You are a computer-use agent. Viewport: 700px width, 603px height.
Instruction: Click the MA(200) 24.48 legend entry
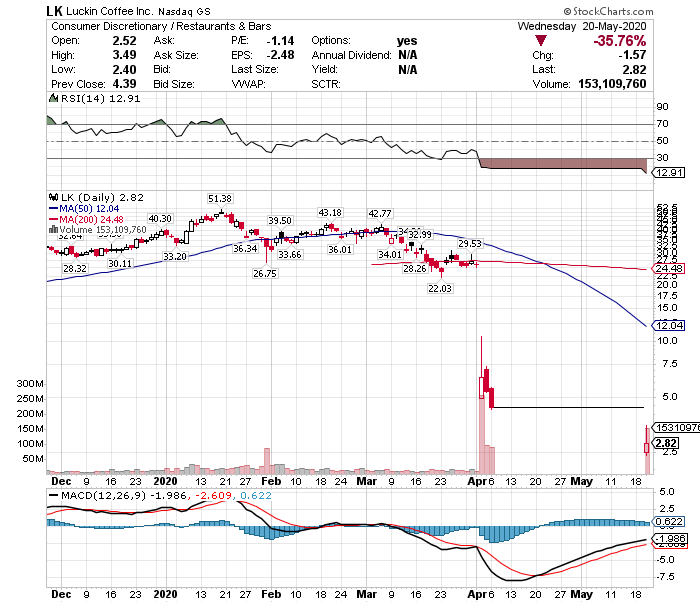[92, 219]
